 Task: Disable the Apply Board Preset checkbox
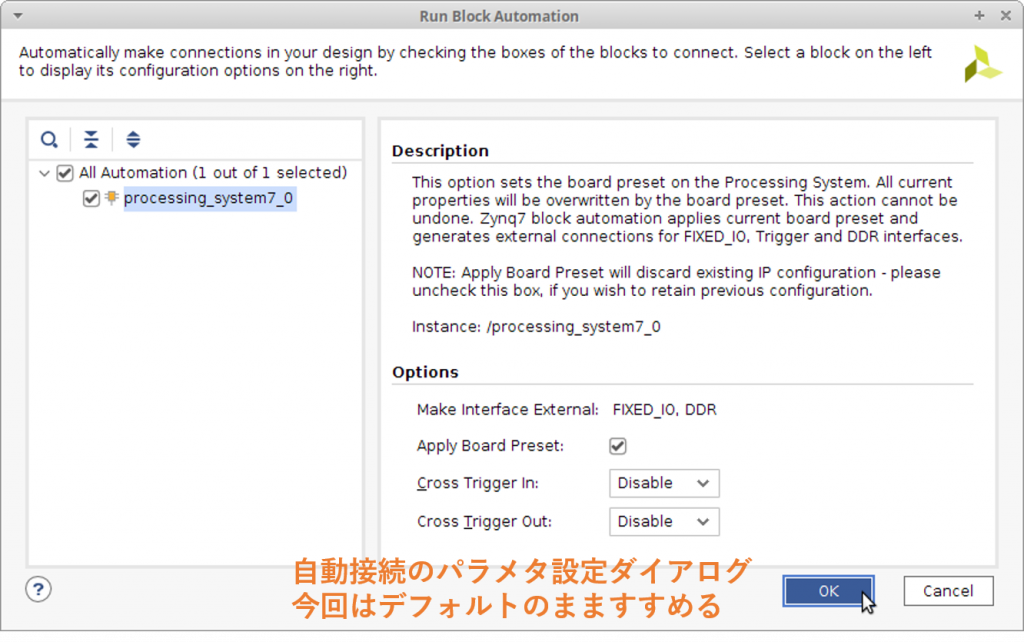coord(618,446)
